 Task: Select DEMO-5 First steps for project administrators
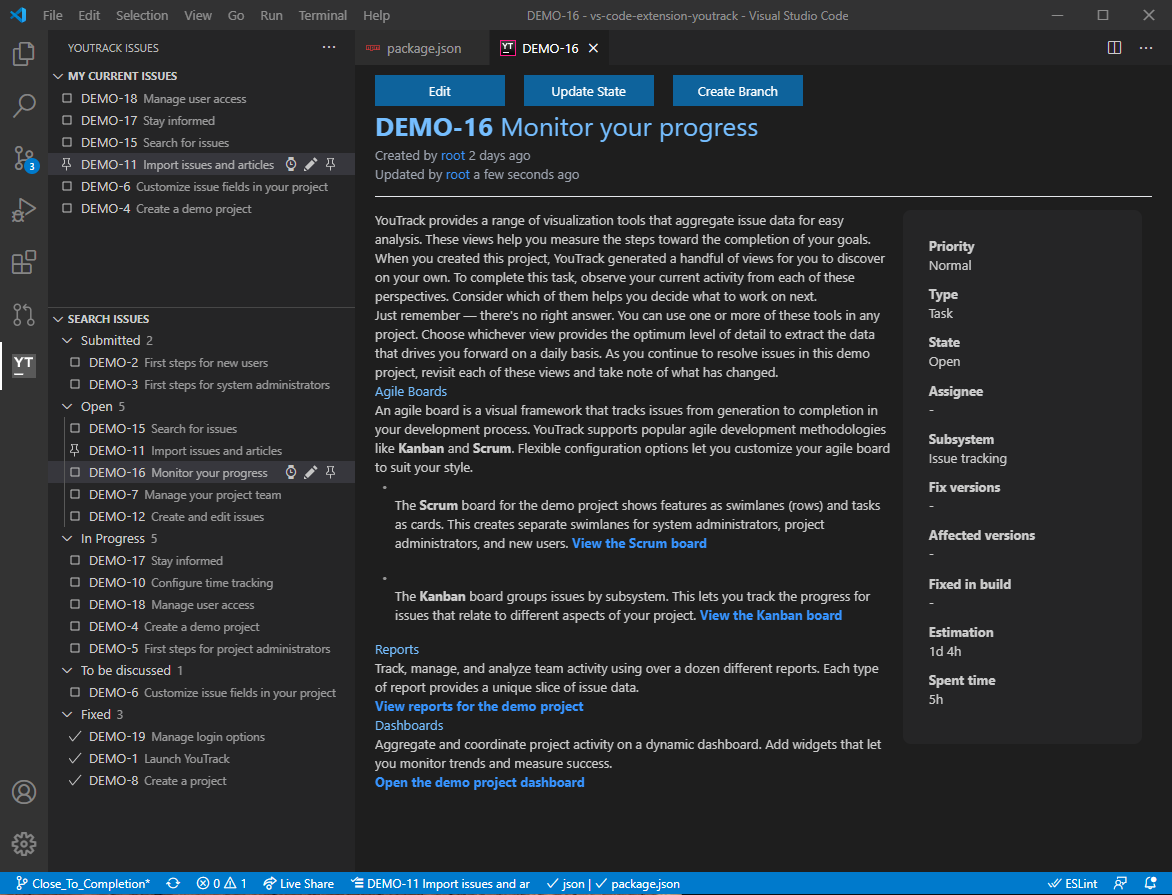pos(201,649)
